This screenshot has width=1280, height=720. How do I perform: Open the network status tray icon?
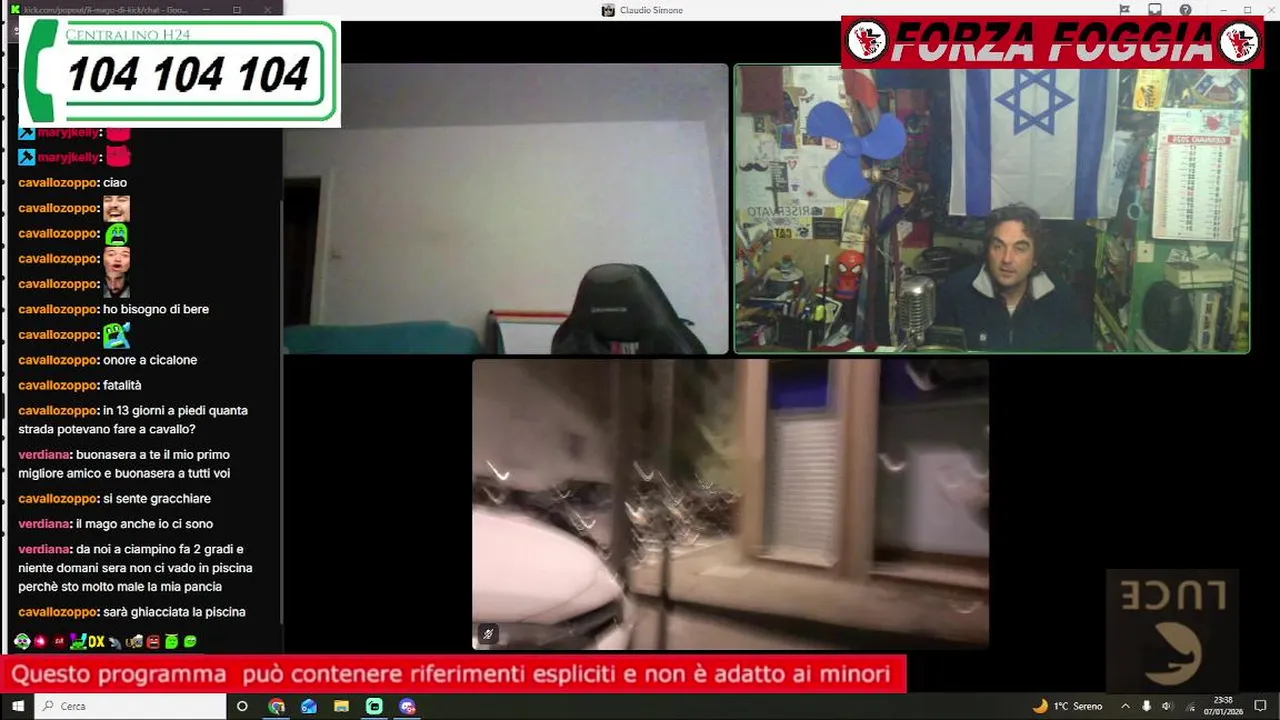coord(1190,706)
